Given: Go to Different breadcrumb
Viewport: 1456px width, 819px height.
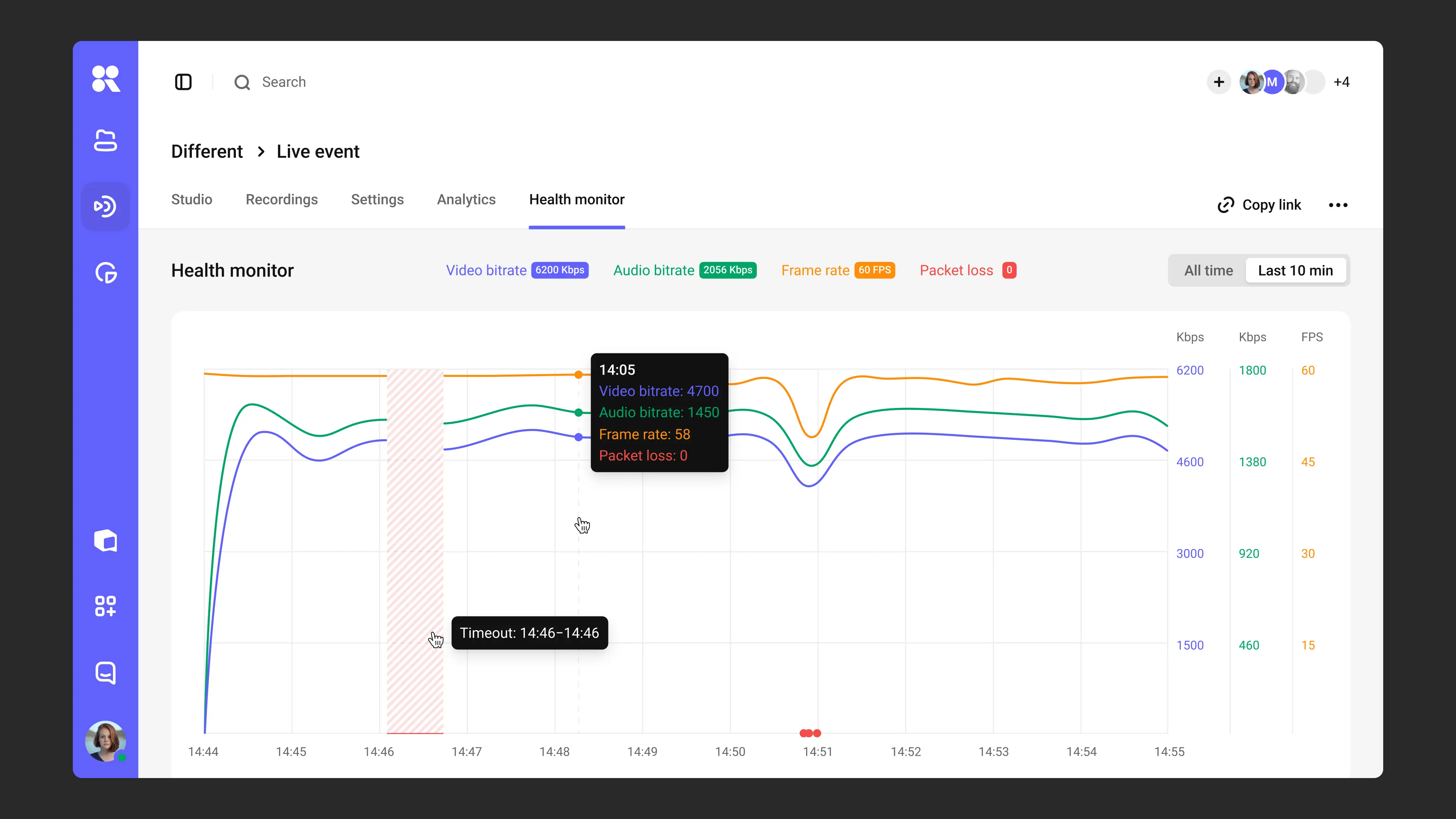Looking at the screenshot, I should tap(207, 152).
